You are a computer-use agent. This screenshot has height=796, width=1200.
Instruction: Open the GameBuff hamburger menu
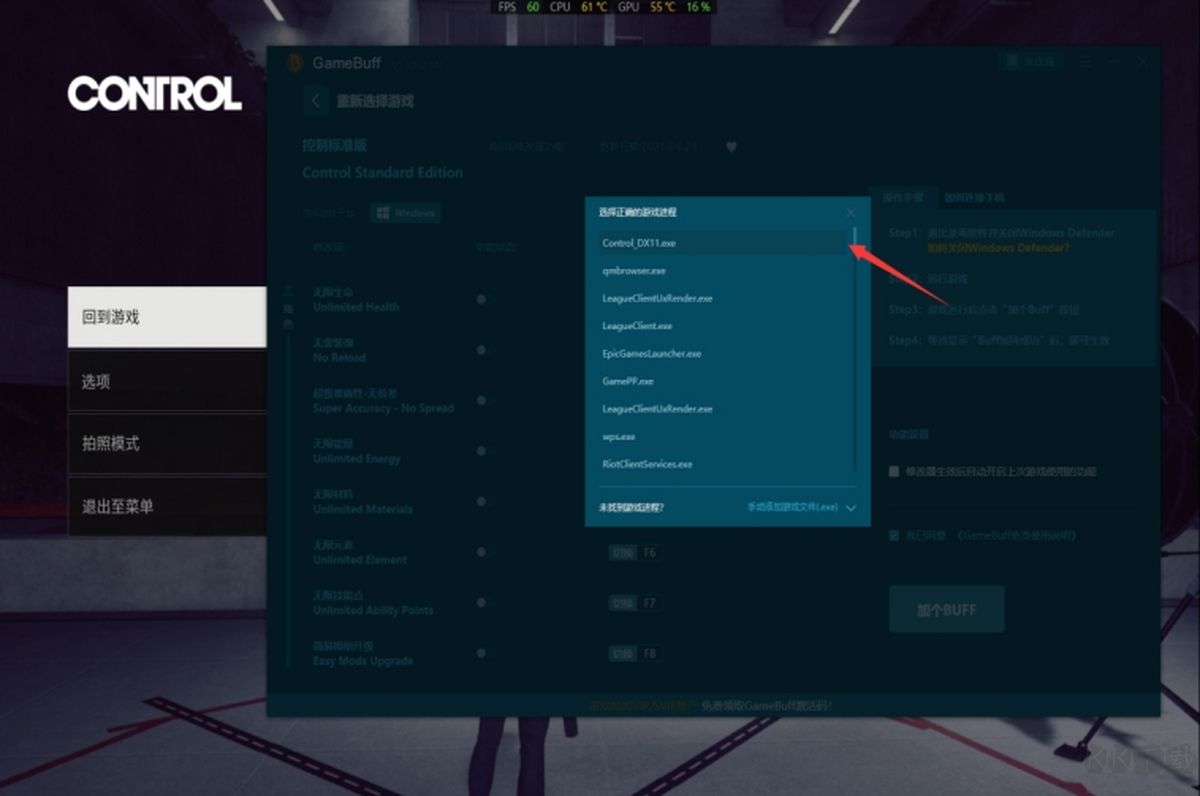coord(1086,62)
